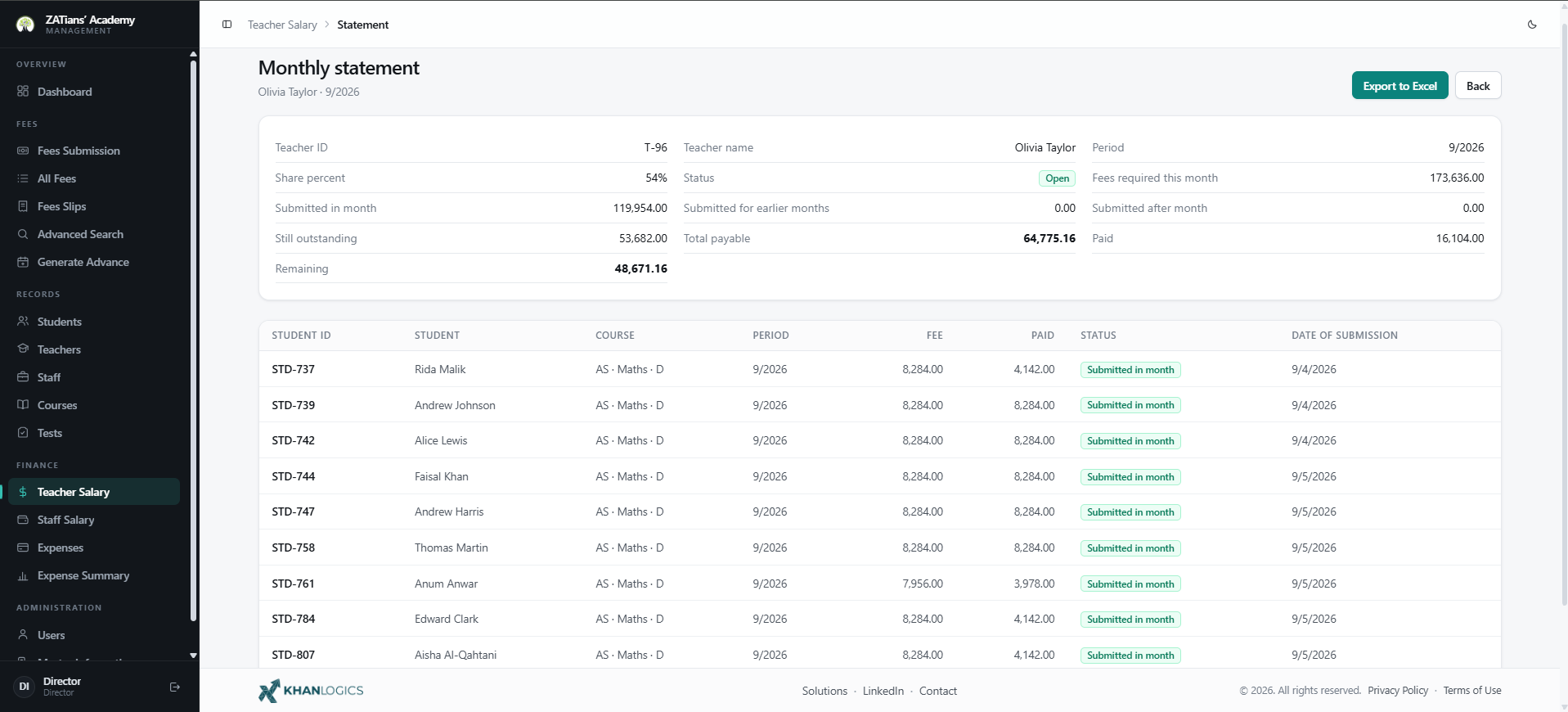This screenshot has width=1568, height=712.
Task: Open the Terms of Use link
Action: pos(1472,691)
